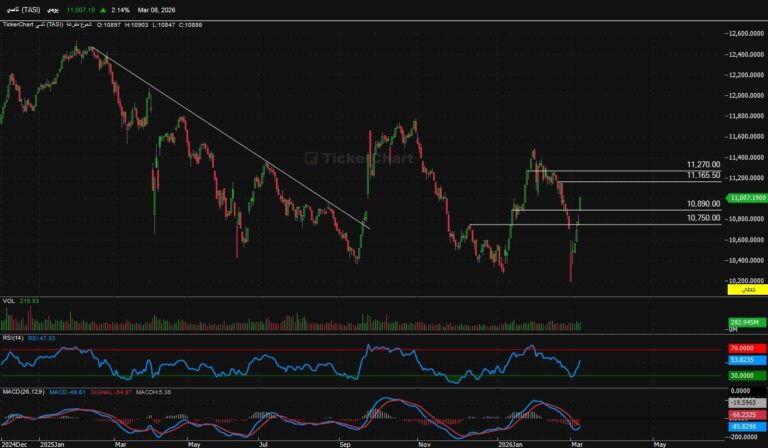Open the MACD(26,12,9) indicator title

point(21,388)
